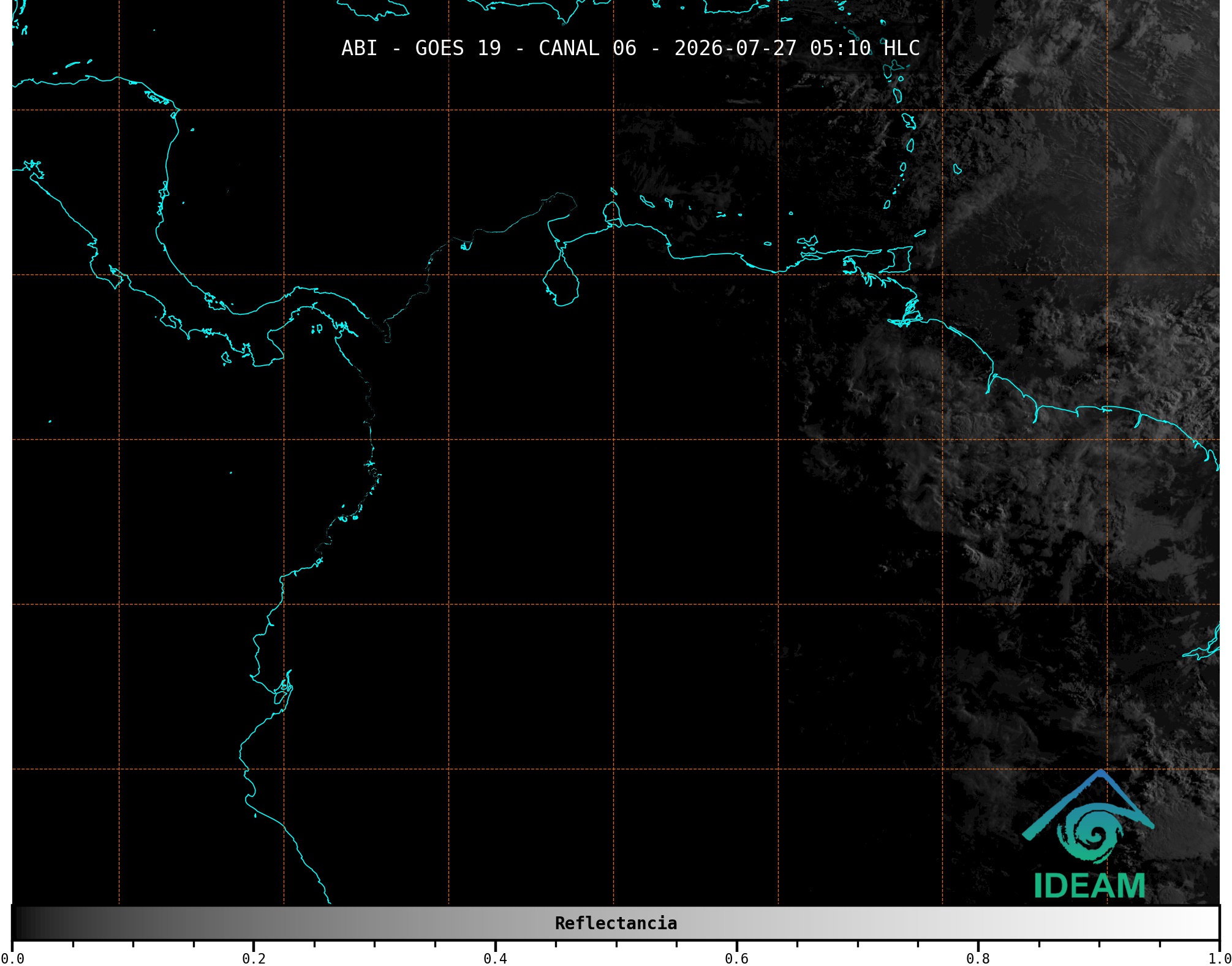Click the IDEAM logo

tap(1089, 834)
